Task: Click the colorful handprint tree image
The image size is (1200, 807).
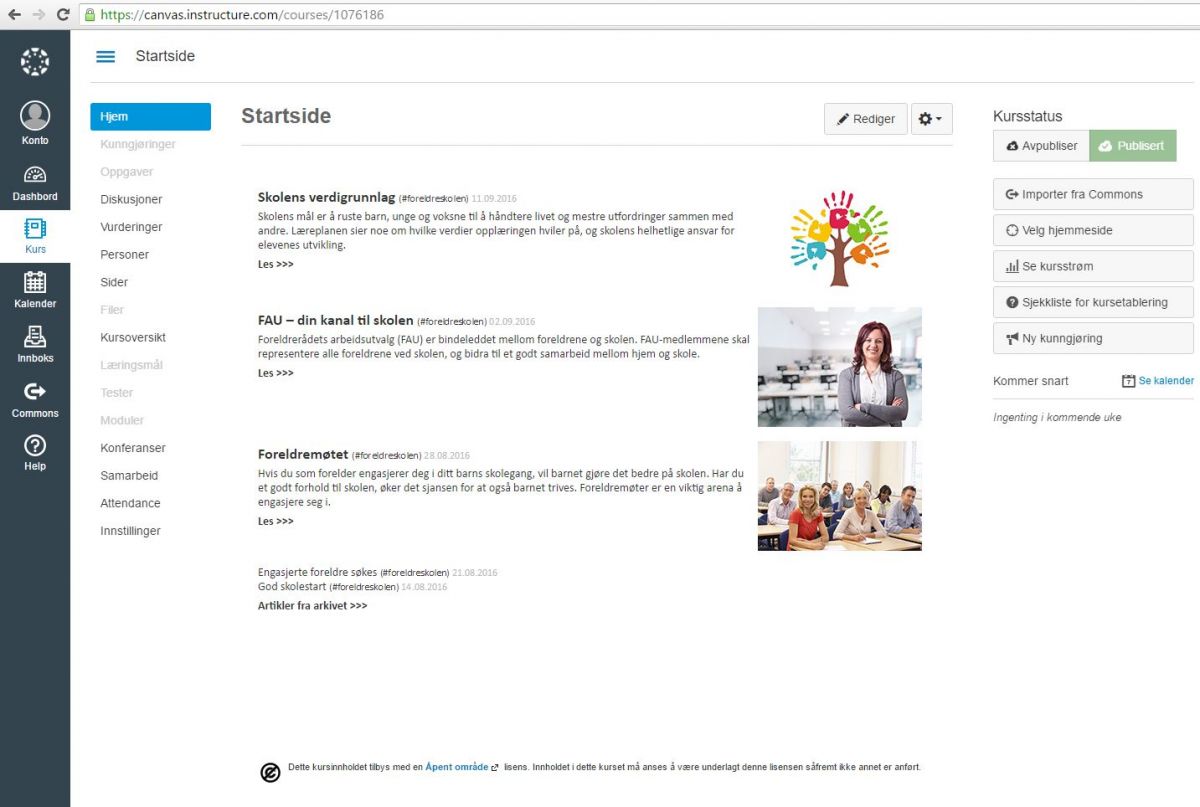Action: [x=839, y=238]
